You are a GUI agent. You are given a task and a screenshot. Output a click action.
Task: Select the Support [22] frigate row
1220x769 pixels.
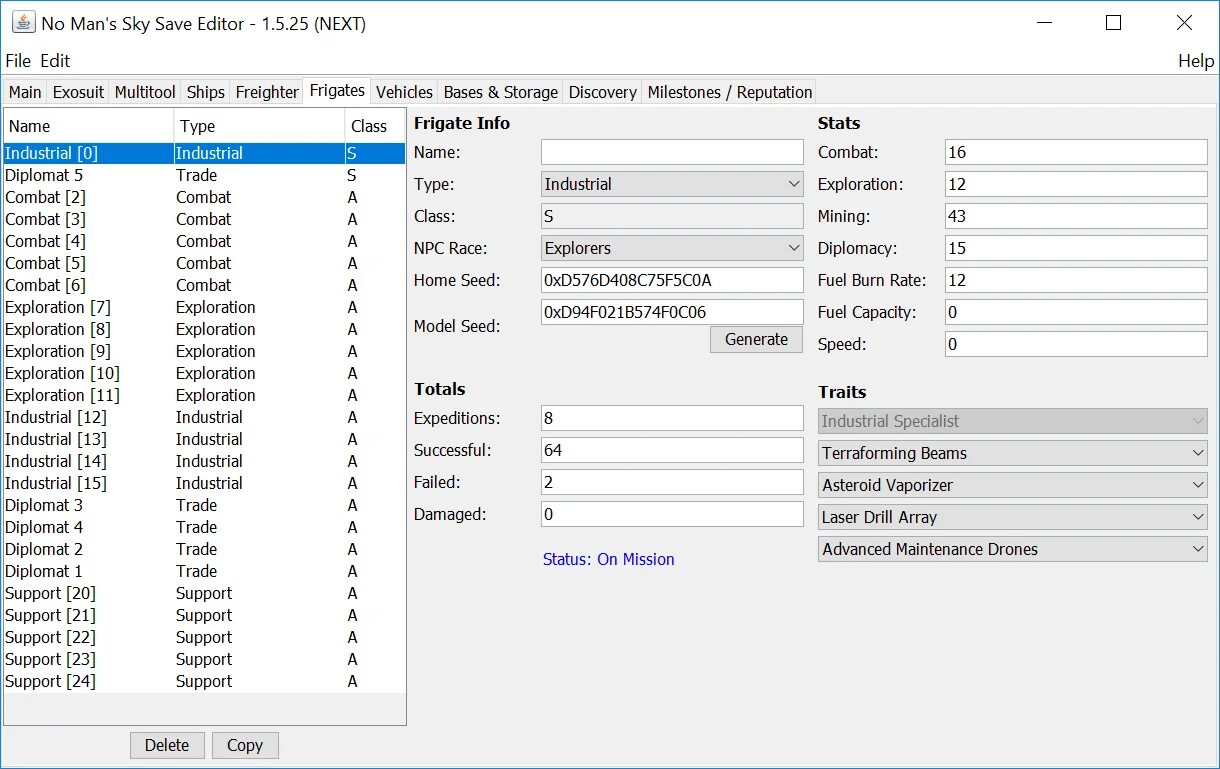tap(204, 637)
